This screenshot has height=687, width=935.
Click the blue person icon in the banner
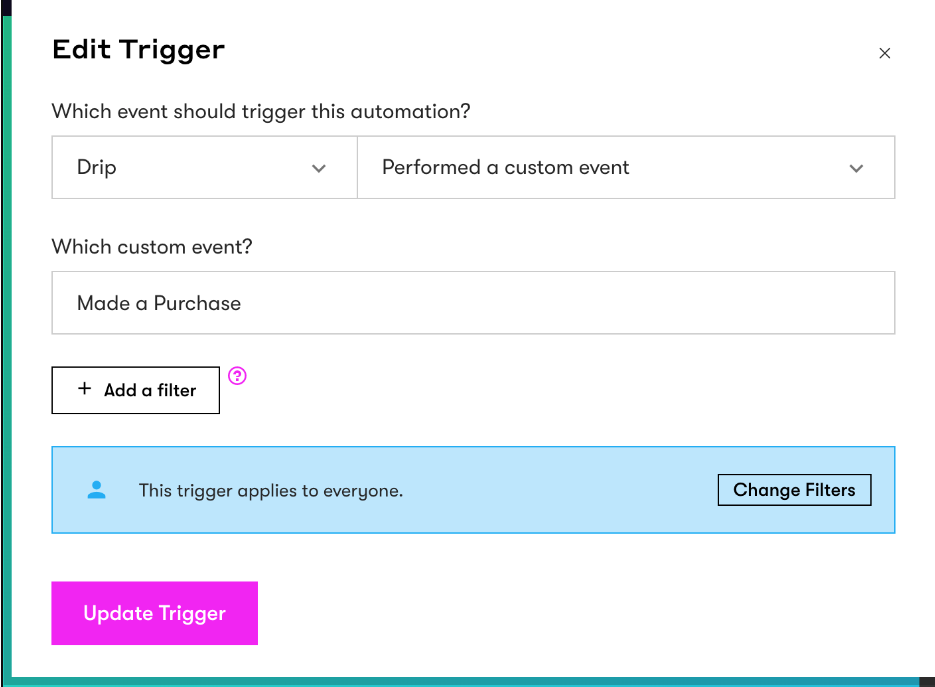pos(97,489)
